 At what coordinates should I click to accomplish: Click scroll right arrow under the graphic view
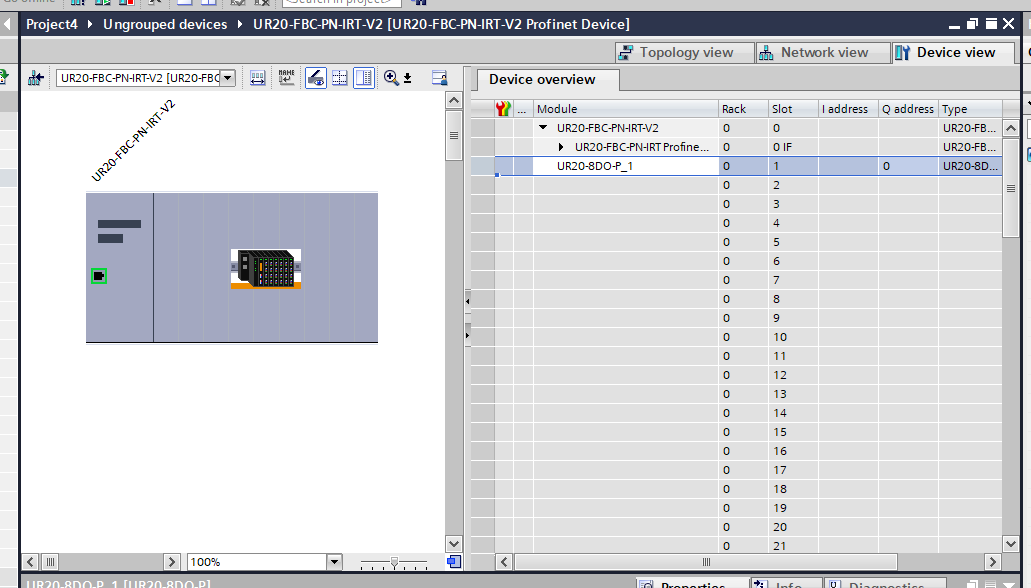pos(172,562)
